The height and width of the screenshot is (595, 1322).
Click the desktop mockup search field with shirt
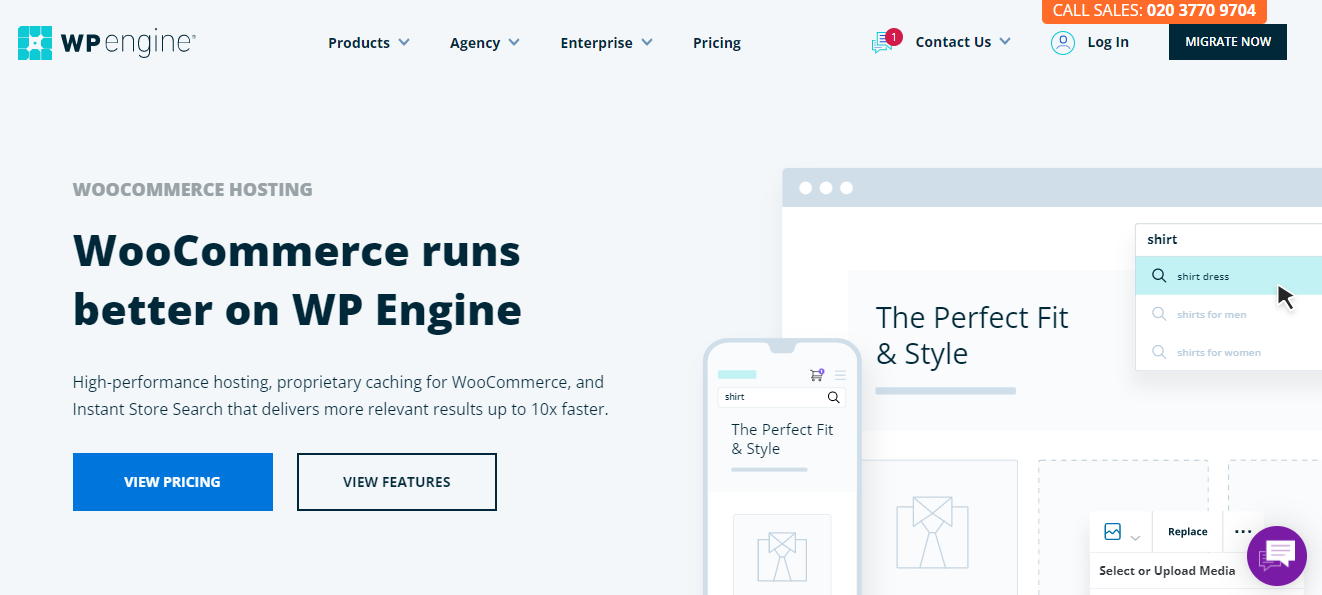1228,240
